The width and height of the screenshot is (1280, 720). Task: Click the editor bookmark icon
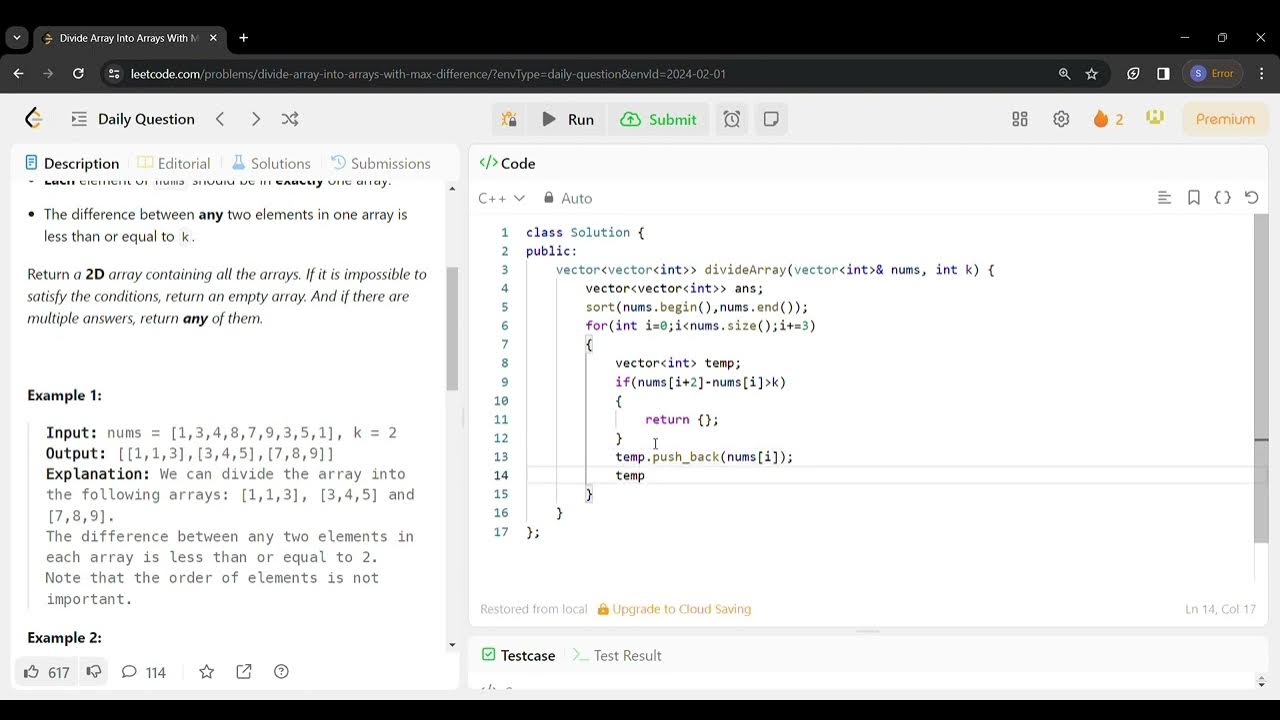[x=1193, y=198]
